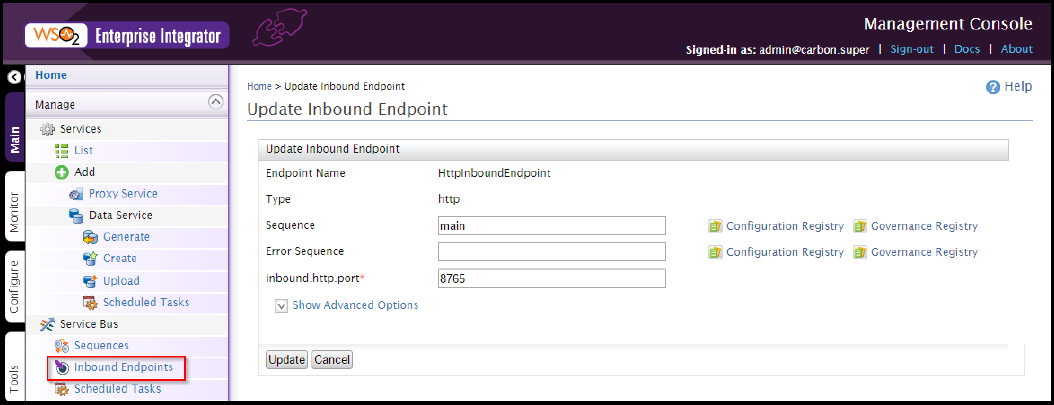Click the green Add plus icon
1054x405 pixels.
(x=62, y=172)
